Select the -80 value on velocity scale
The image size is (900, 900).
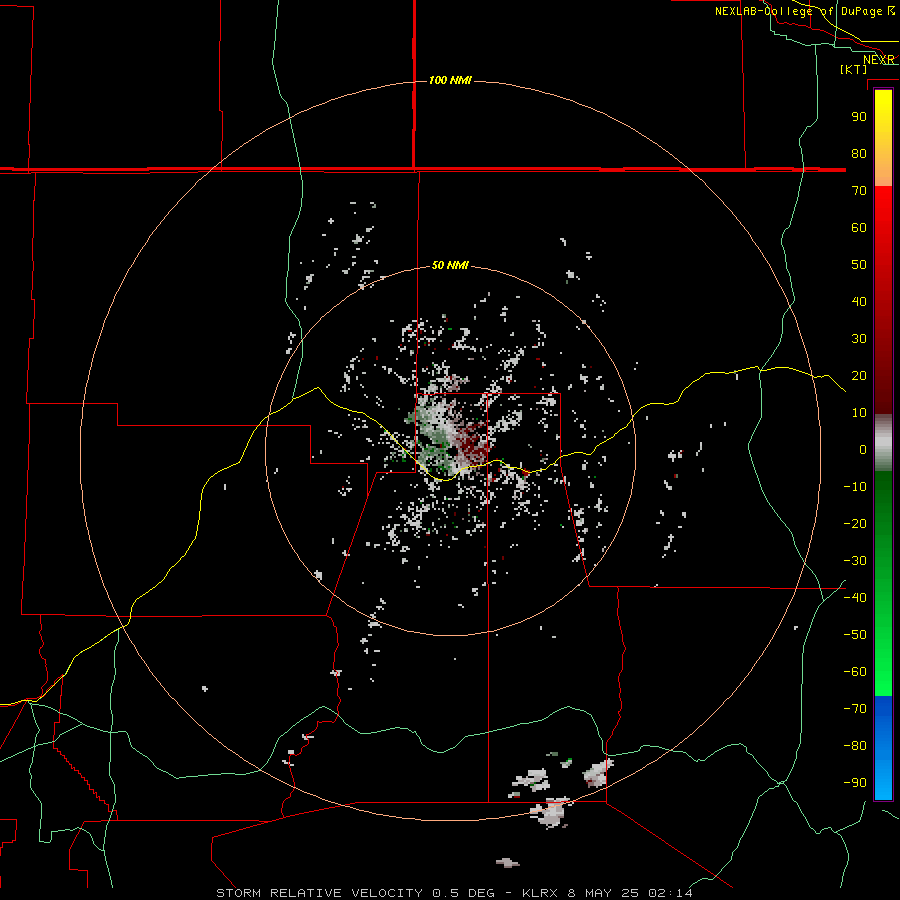pos(855,746)
